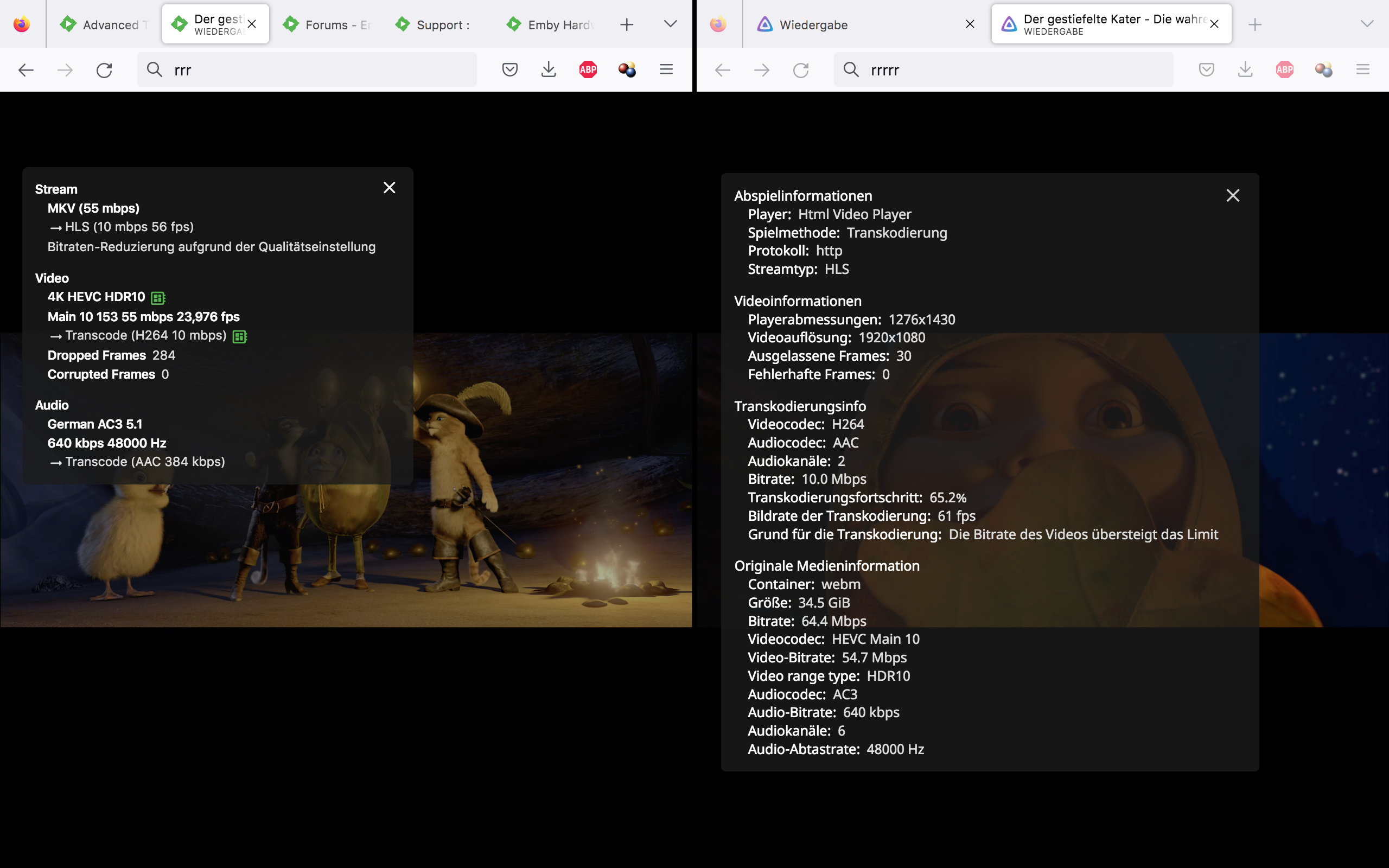Close the Emby Stream stats overlay
1389x868 pixels.
389,188
